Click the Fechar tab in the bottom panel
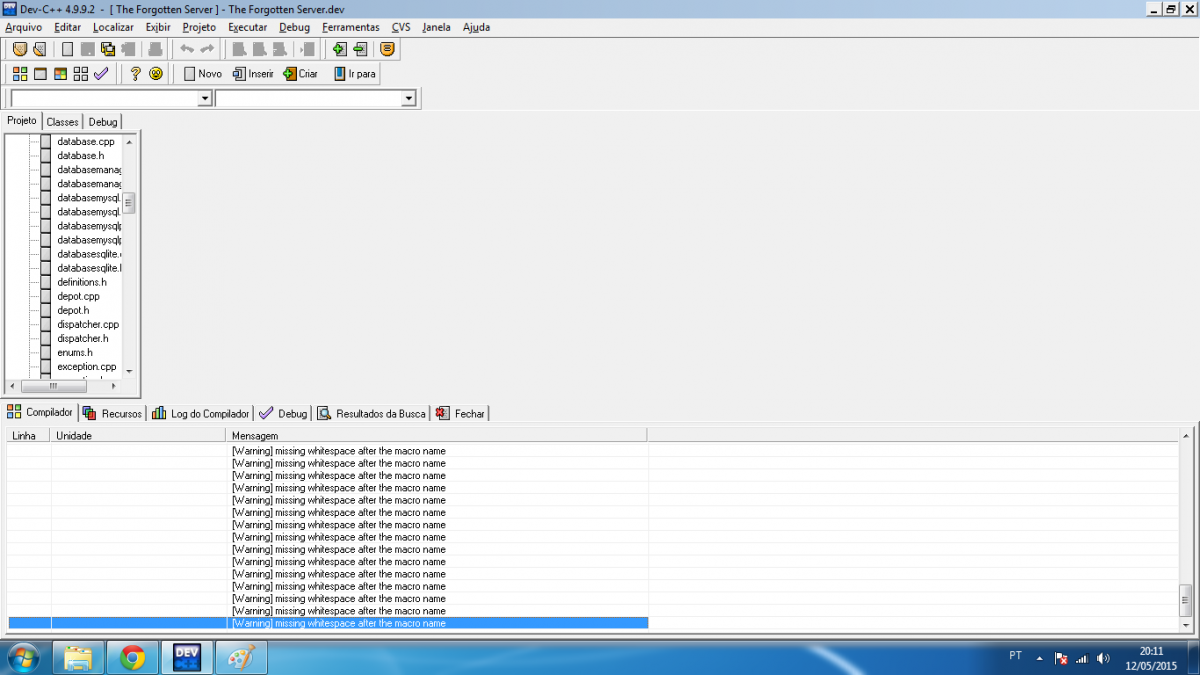Screen dimensions: 1200x675 [461, 413]
